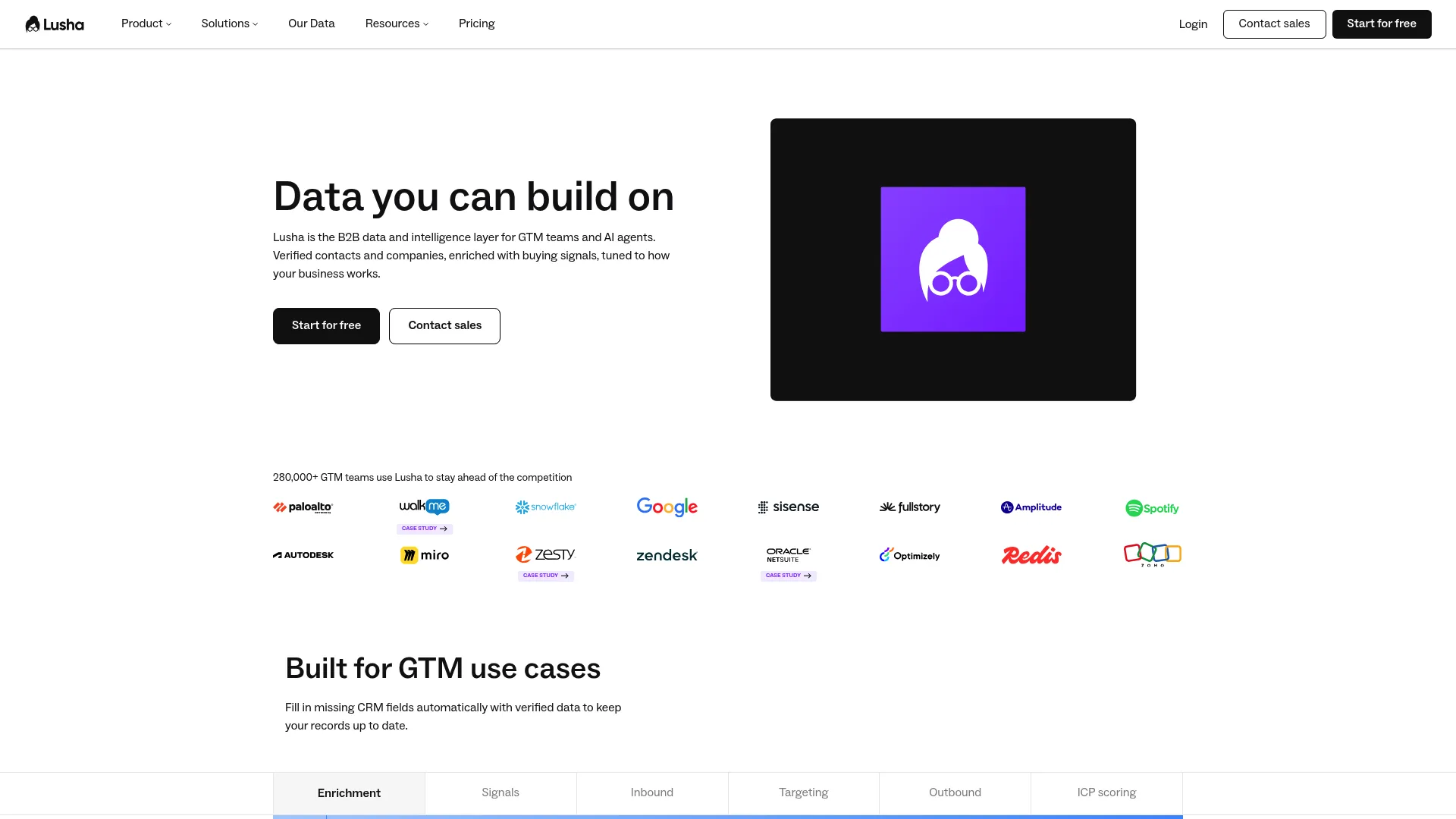Switch to the Inbound tab
The width and height of the screenshot is (1456, 819).
click(x=652, y=793)
